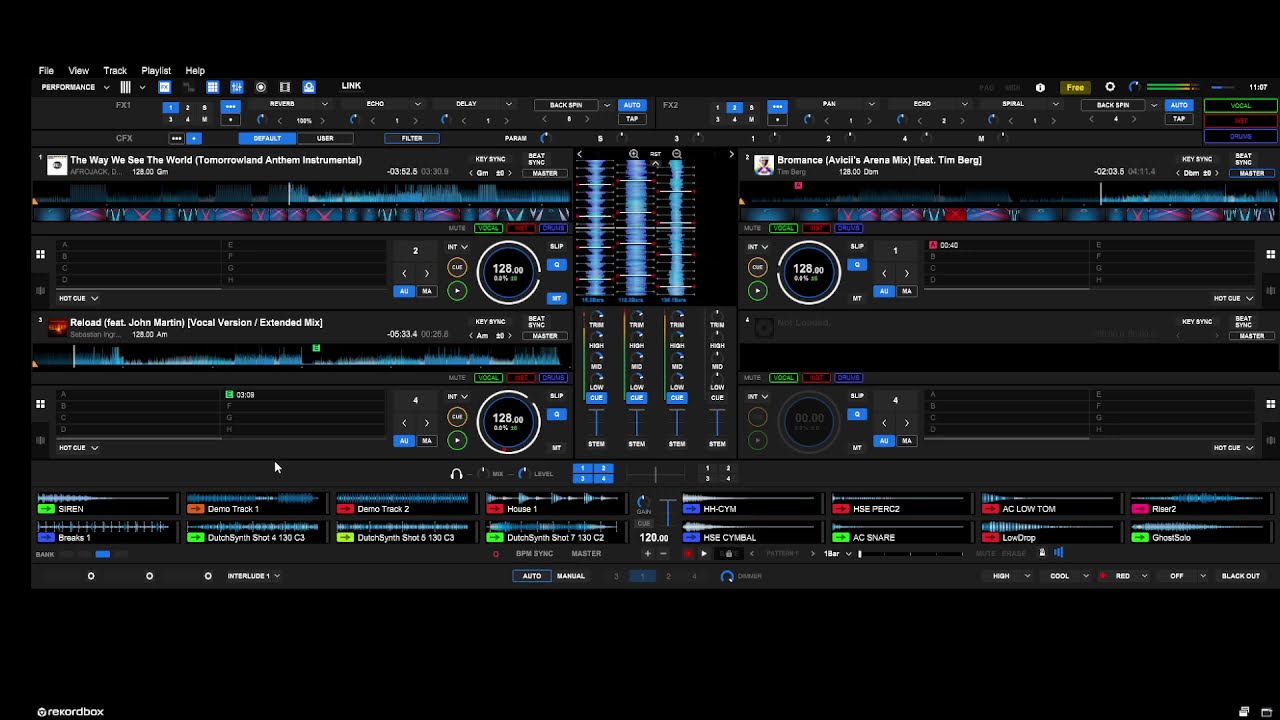Trigger the GhostSolo sampler slot
The height and width of the screenshot is (720, 1280).
click(1200, 532)
